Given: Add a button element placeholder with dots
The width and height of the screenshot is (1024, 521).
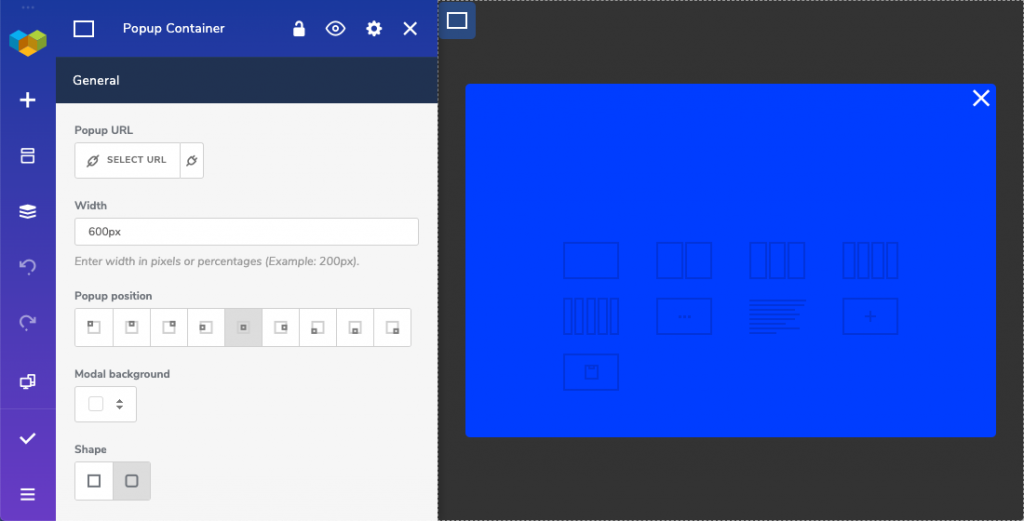Looking at the screenshot, I should pos(684,317).
